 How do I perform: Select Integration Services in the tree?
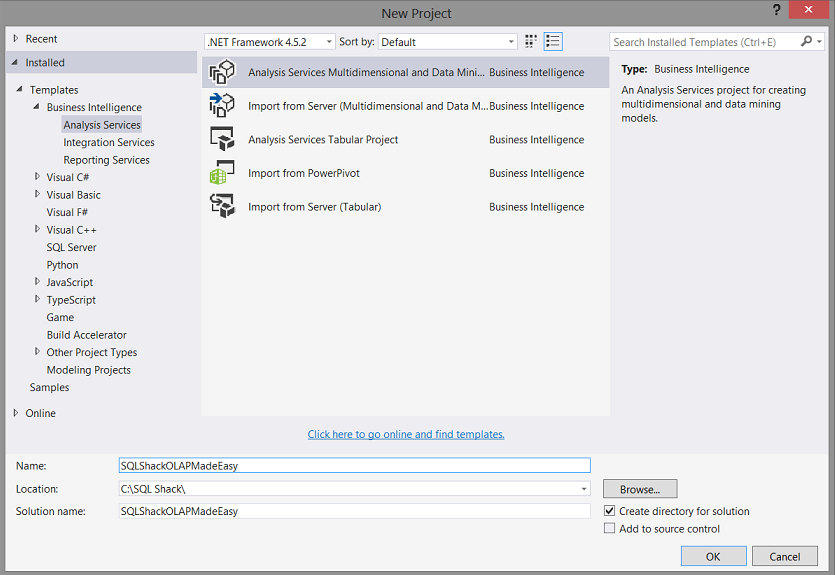pos(109,142)
